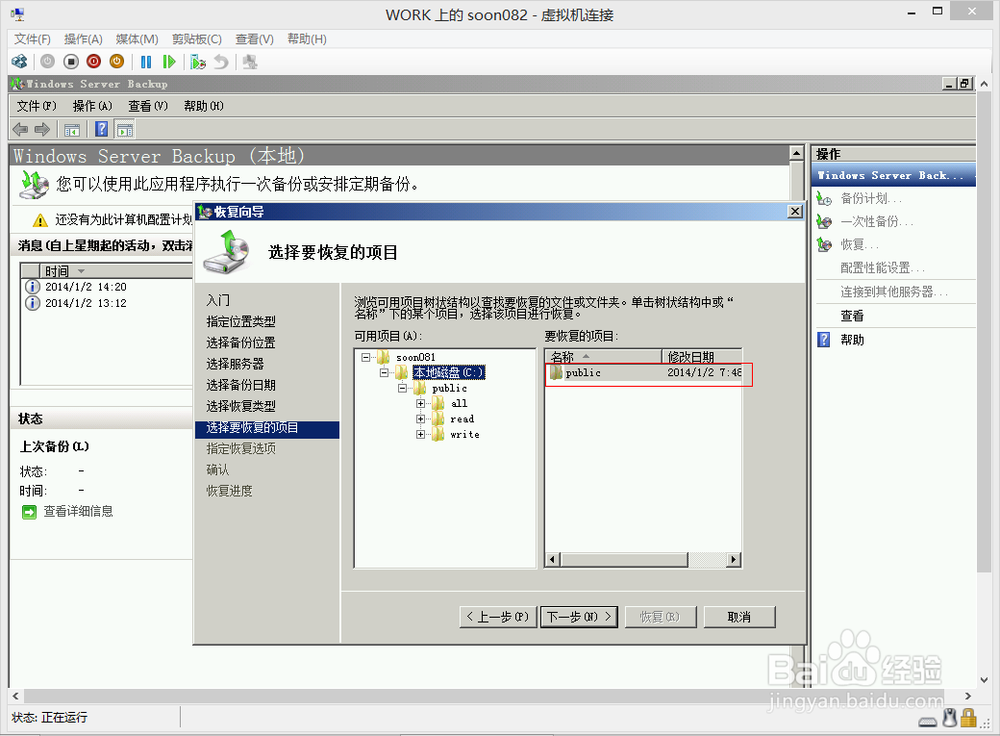
Task: Pause the virtual machine
Action: 146,62
